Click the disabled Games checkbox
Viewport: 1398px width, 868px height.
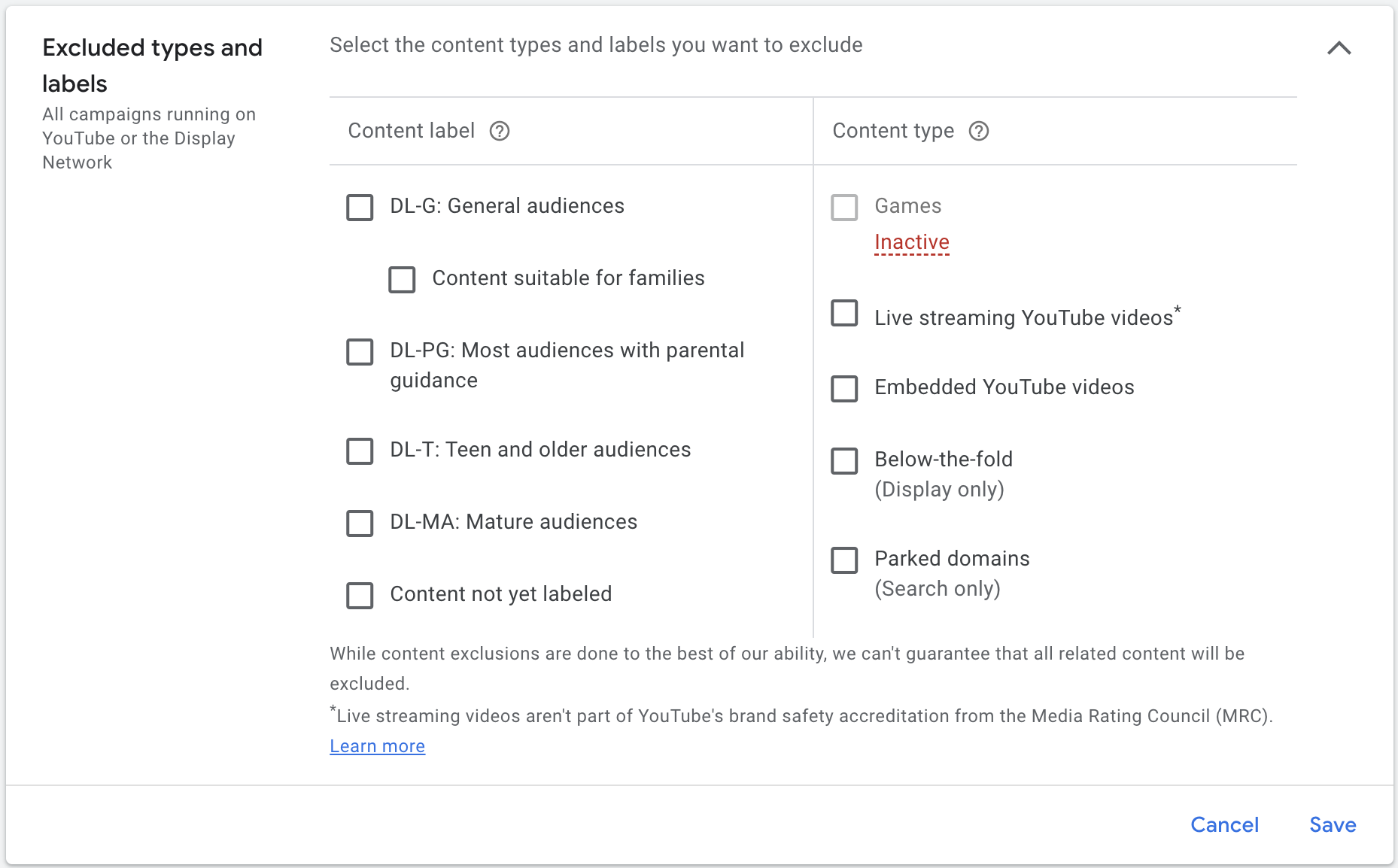(x=844, y=208)
